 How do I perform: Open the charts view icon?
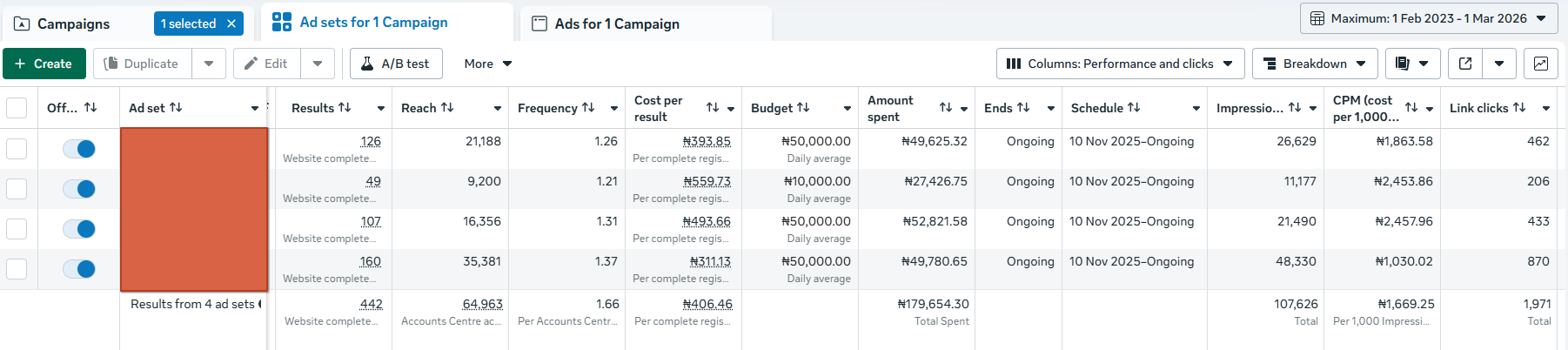coord(1540,64)
